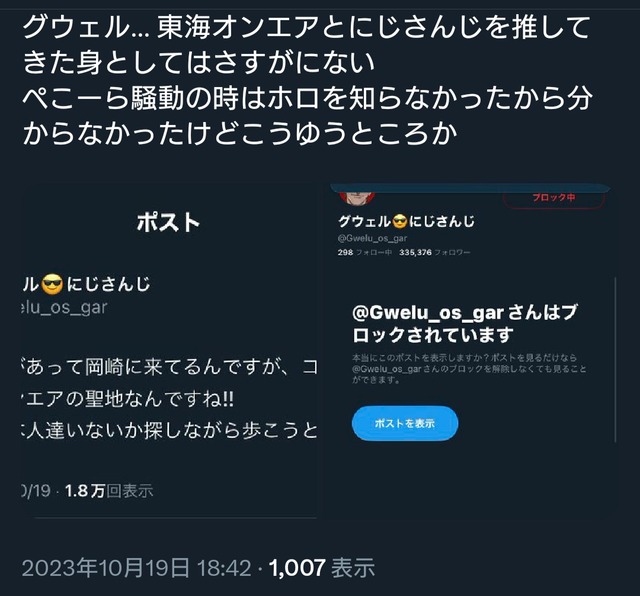
Task: Click the 1,007 表示 view count
Action: (322, 568)
